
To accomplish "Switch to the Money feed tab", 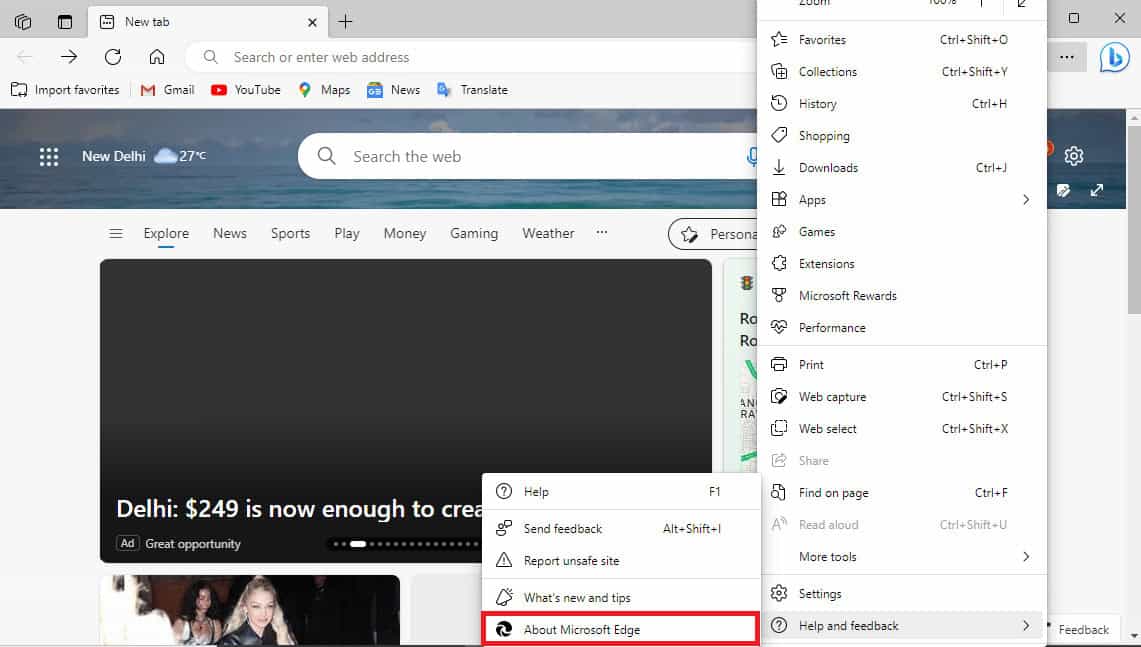I will [405, 234].
